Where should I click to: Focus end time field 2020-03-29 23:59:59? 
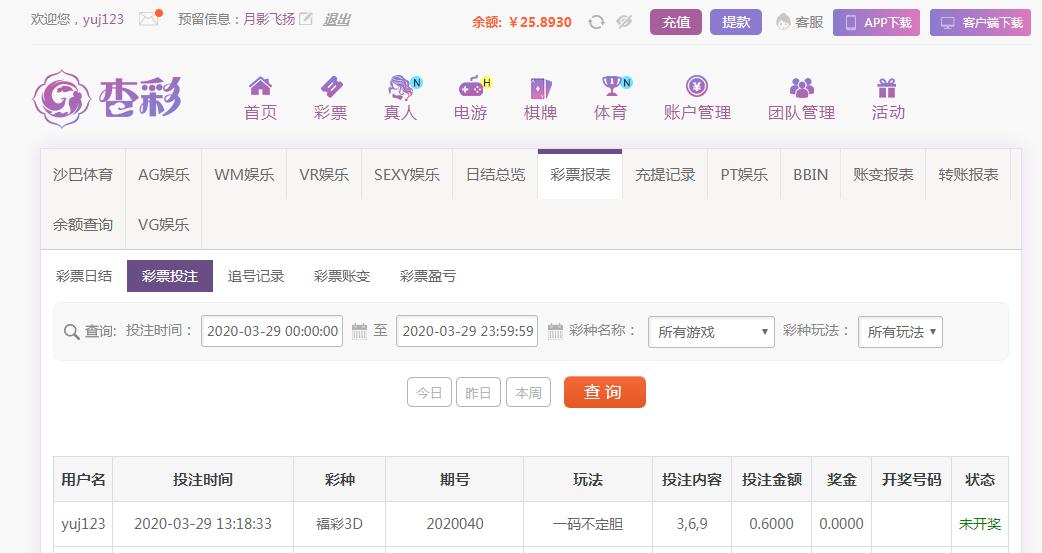pos(467,331)
